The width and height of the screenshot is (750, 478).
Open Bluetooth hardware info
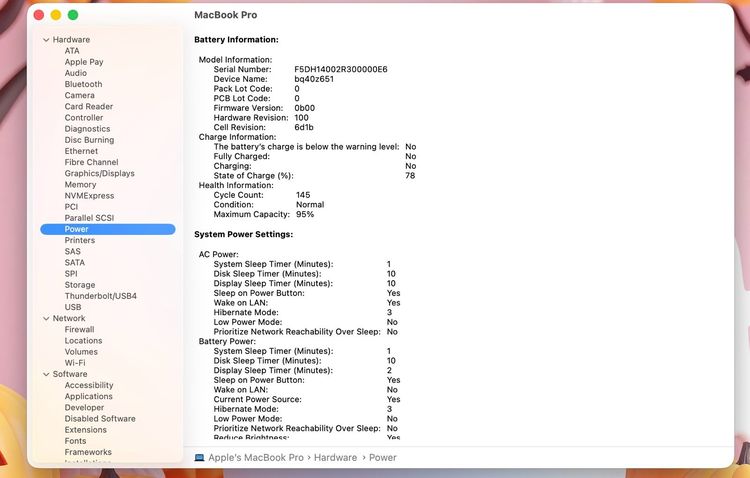[x=83, y=84]
